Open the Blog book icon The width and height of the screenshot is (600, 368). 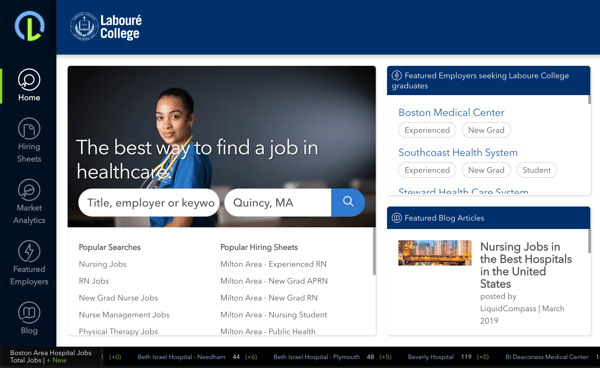29,313
